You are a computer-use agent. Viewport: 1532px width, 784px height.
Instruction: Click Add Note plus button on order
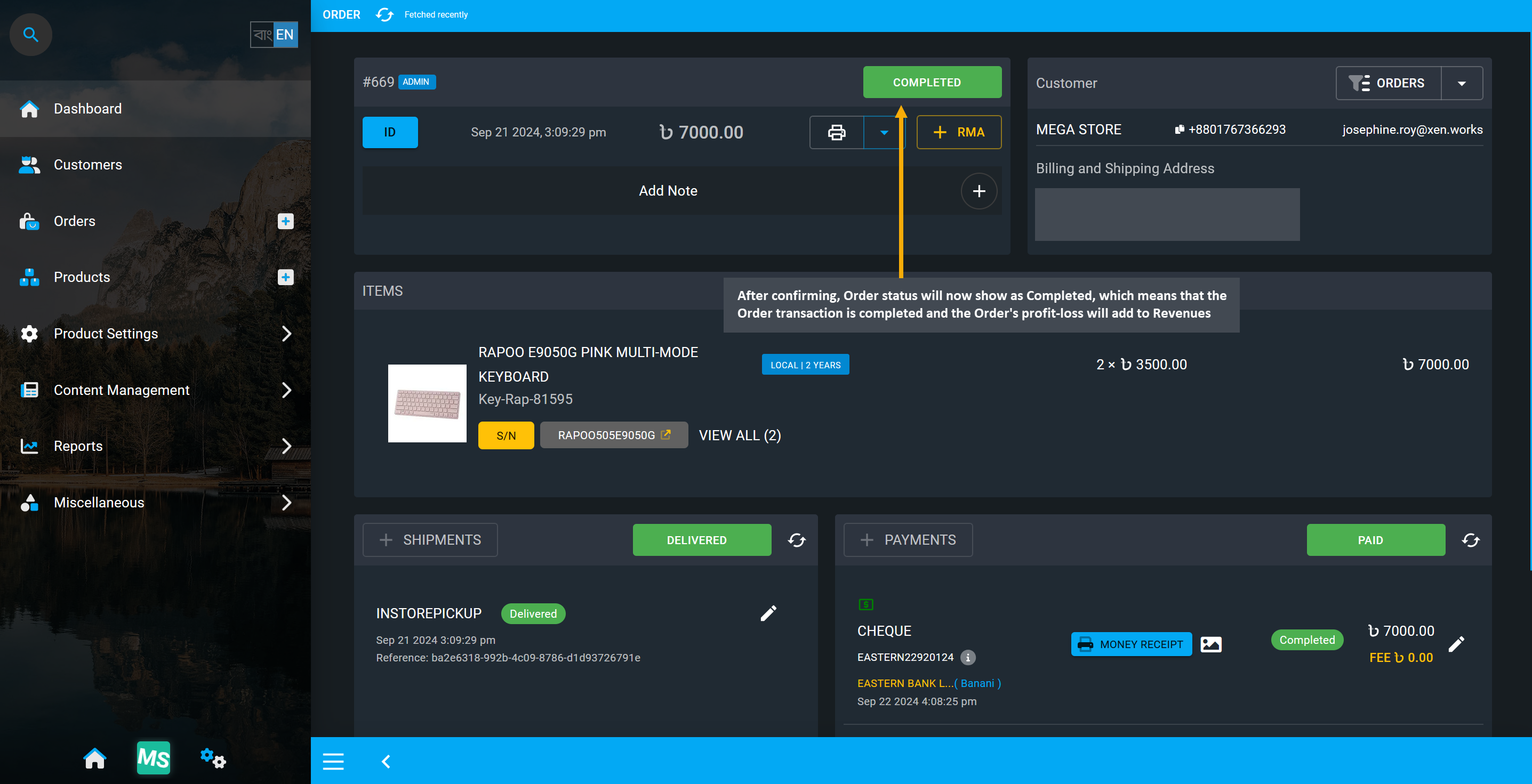979,190
